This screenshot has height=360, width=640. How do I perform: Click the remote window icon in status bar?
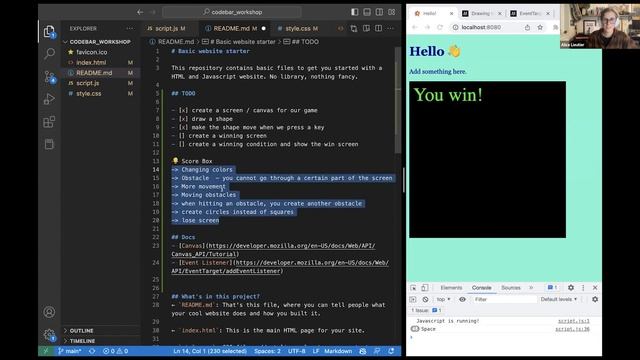pyautogui.click(x=46, y=351)
